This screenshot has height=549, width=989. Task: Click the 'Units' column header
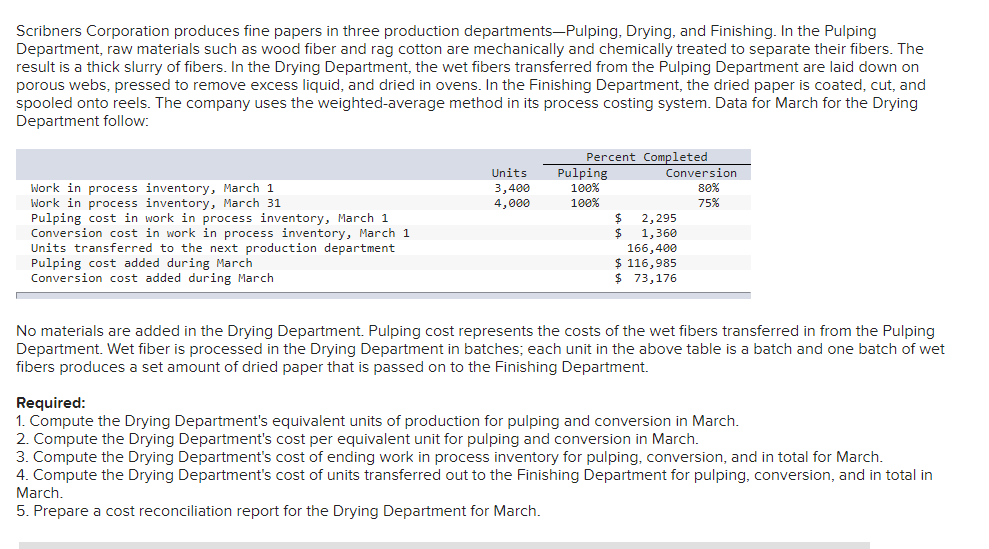point(509,173)
